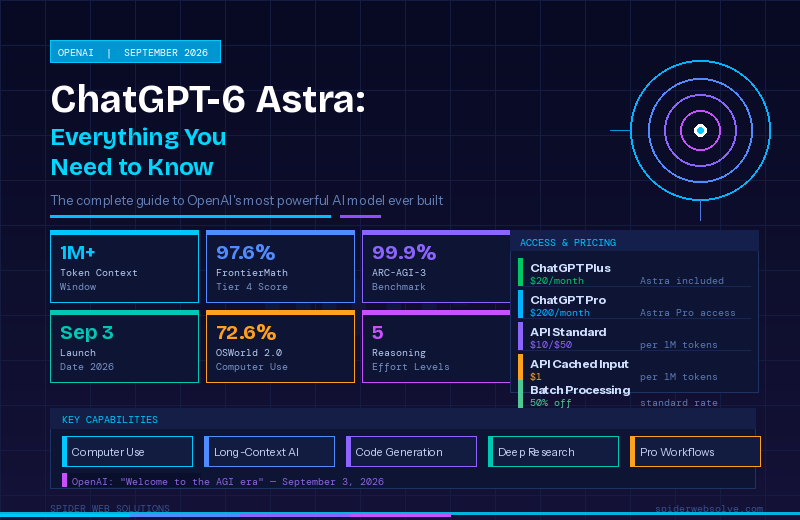The image size is (800, 520).
Task: Click the Batch Processing title
Action: click(x=580, y=390)
